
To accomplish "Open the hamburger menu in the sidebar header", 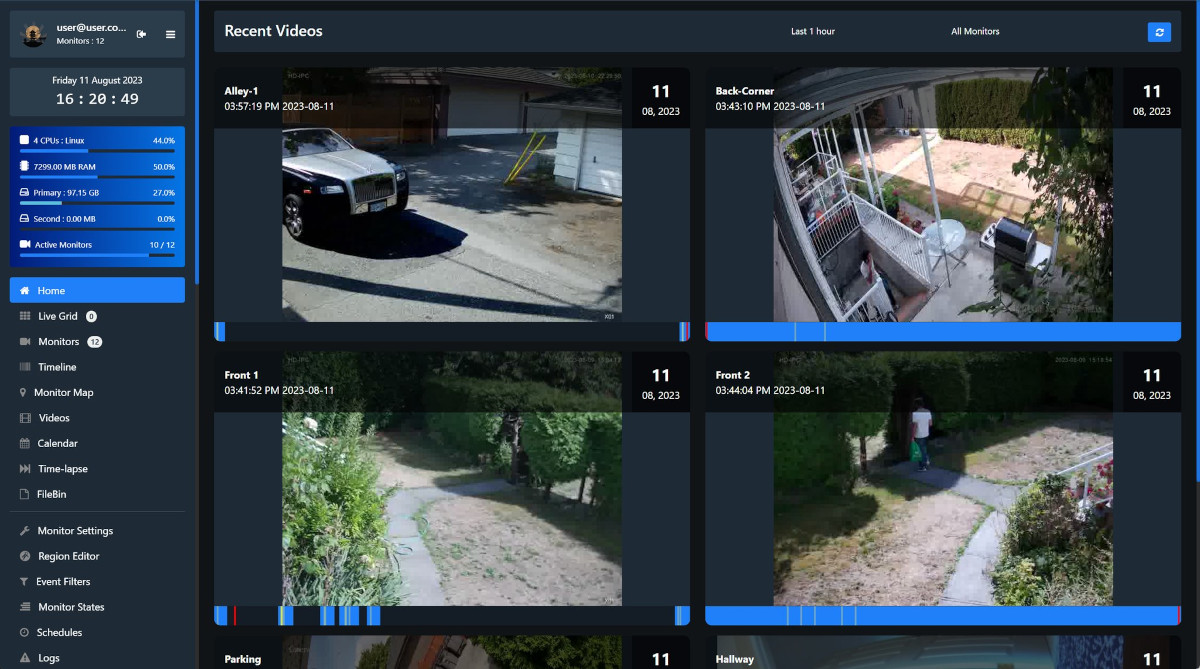I will point(170,34).
